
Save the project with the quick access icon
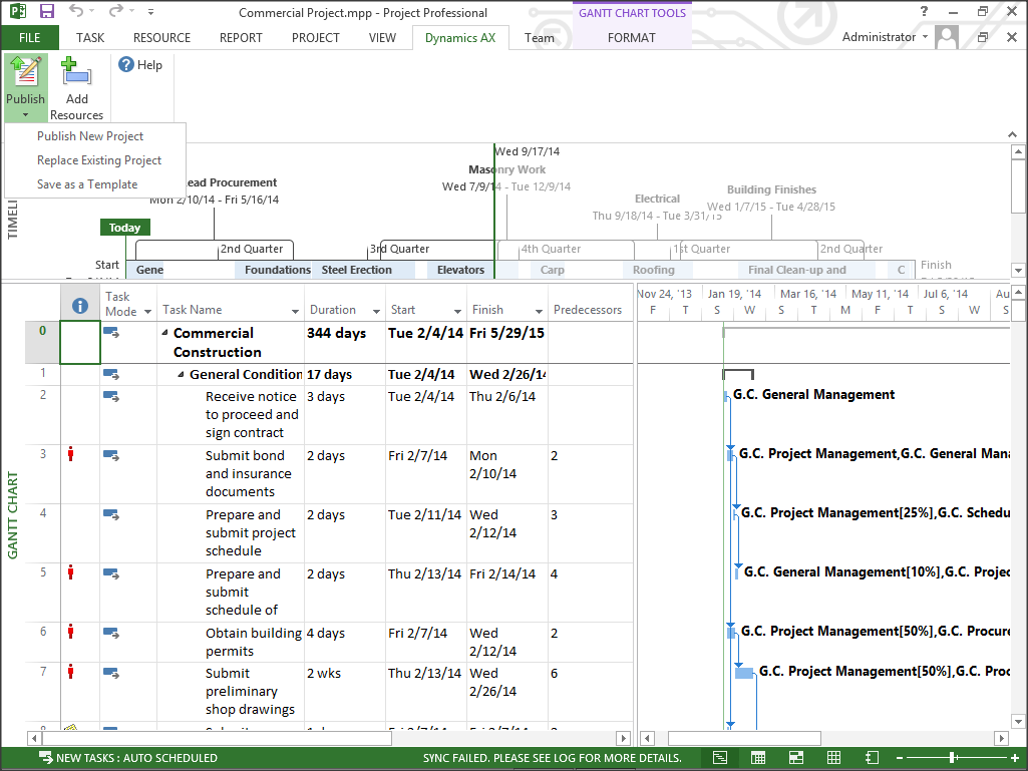[x=46, y=12]
